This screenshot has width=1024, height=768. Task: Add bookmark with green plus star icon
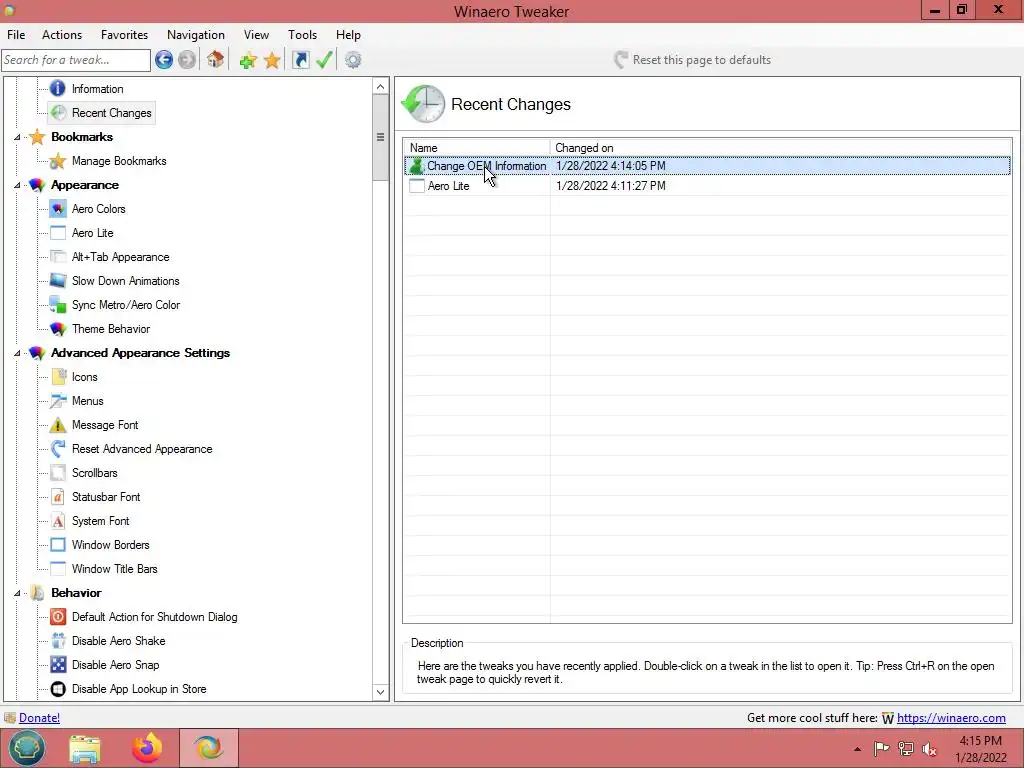coord(248,60)
